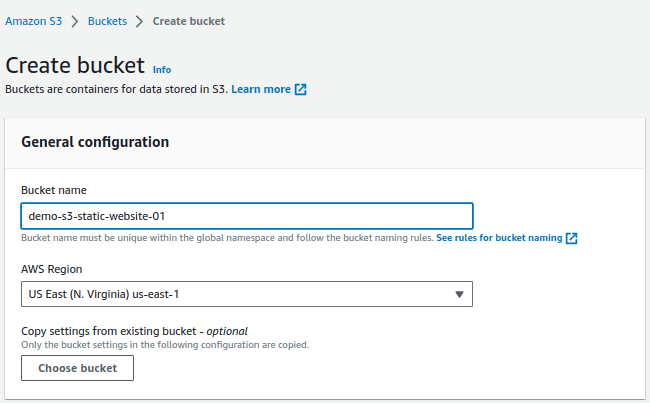650x403 pixels.
Task: Click the AWS Region field label
Action: pyautogui.click(x=52, y=269)
